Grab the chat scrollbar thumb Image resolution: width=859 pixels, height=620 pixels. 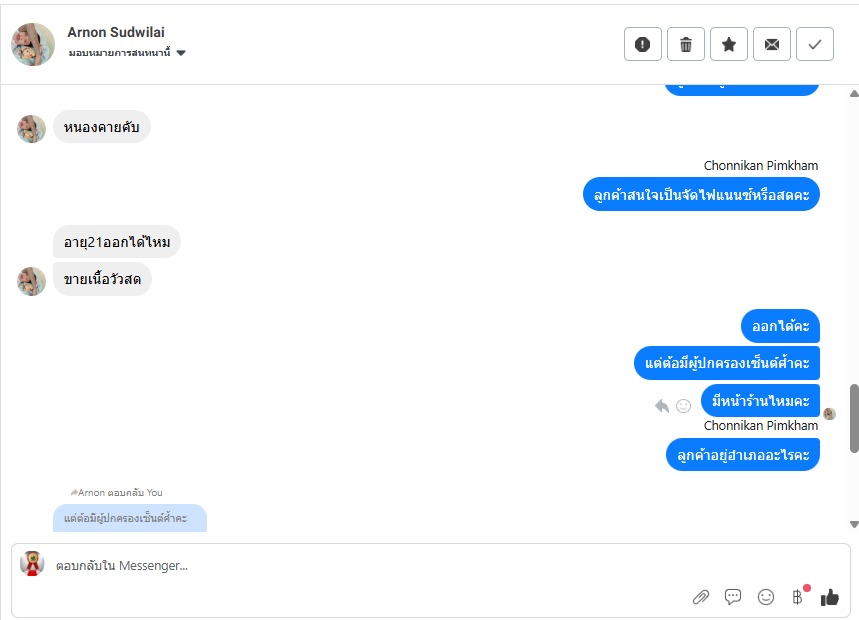[854, 418]
